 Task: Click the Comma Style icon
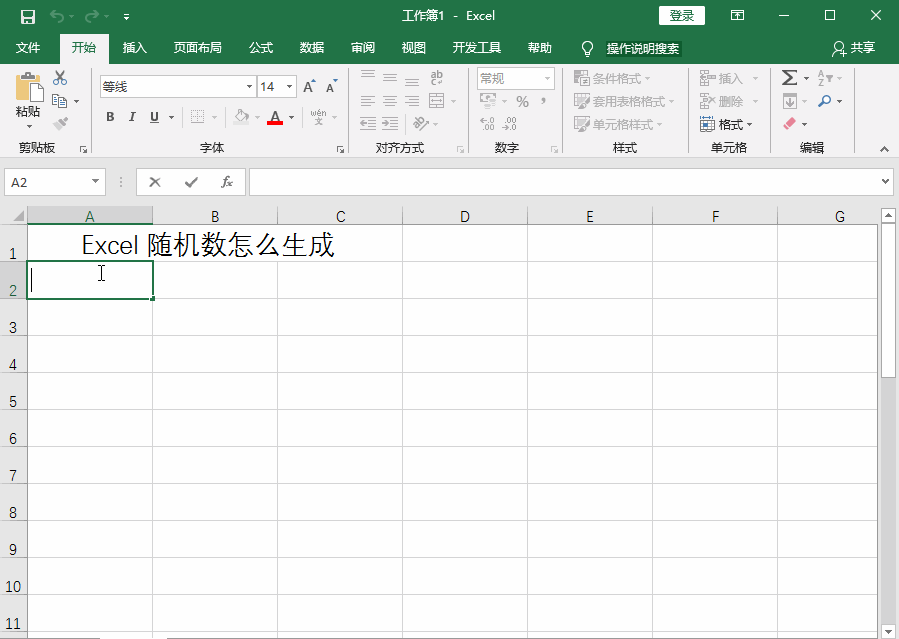coord(543,101)
